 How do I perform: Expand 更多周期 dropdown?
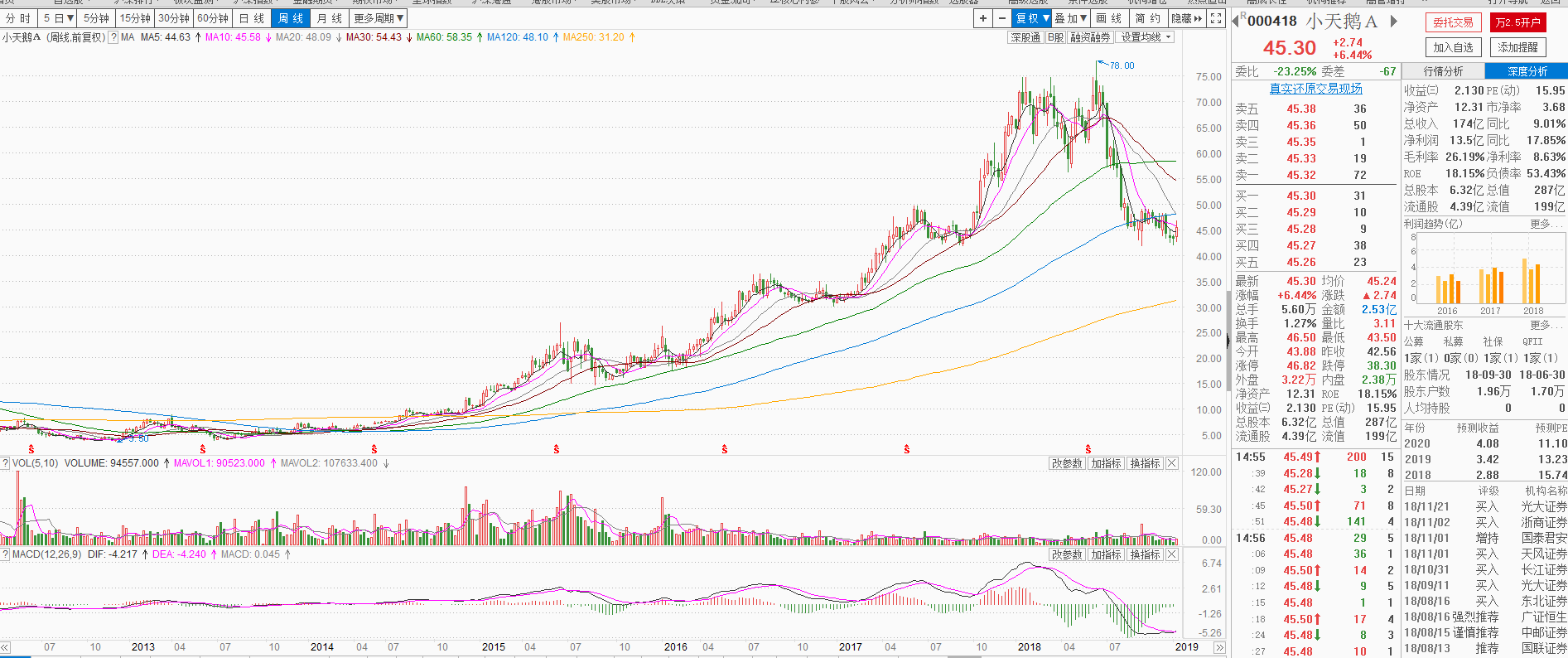click(x=379, y=18)
